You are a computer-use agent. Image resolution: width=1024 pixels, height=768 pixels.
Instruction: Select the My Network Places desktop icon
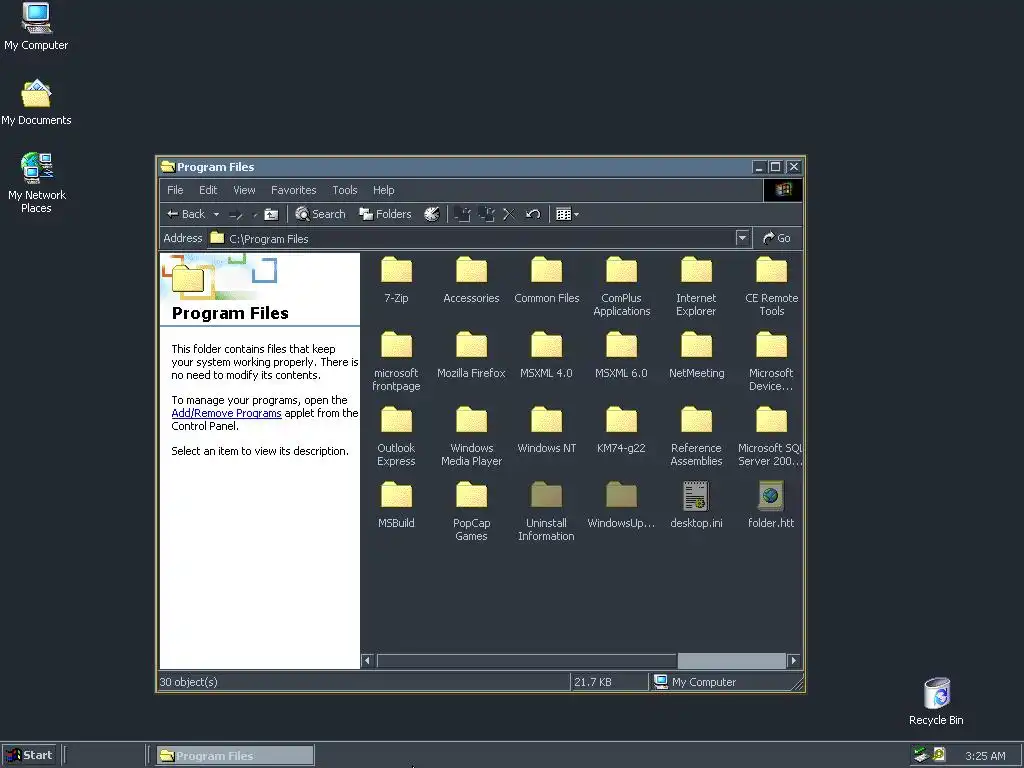pos(37,183)
